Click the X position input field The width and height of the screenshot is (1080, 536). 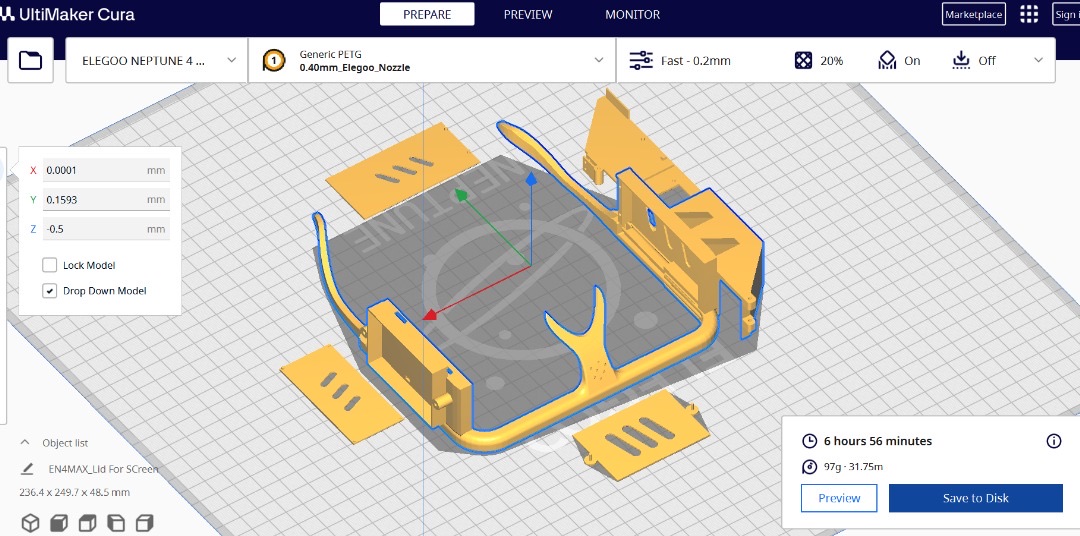tap(106, 170)
